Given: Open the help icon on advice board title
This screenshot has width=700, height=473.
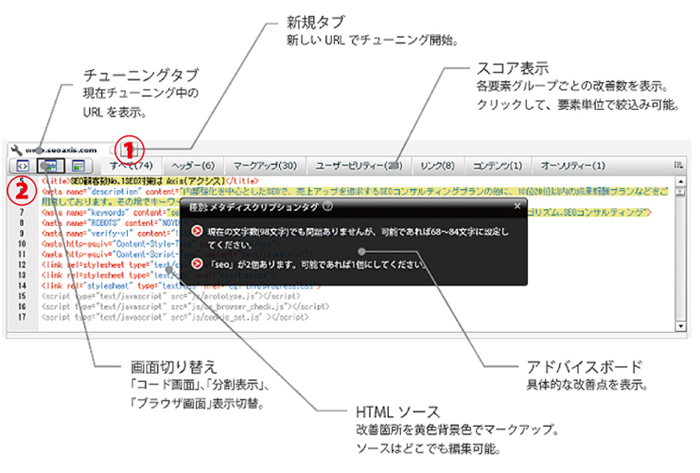Looking at the screenshot, I should [328, 206].
